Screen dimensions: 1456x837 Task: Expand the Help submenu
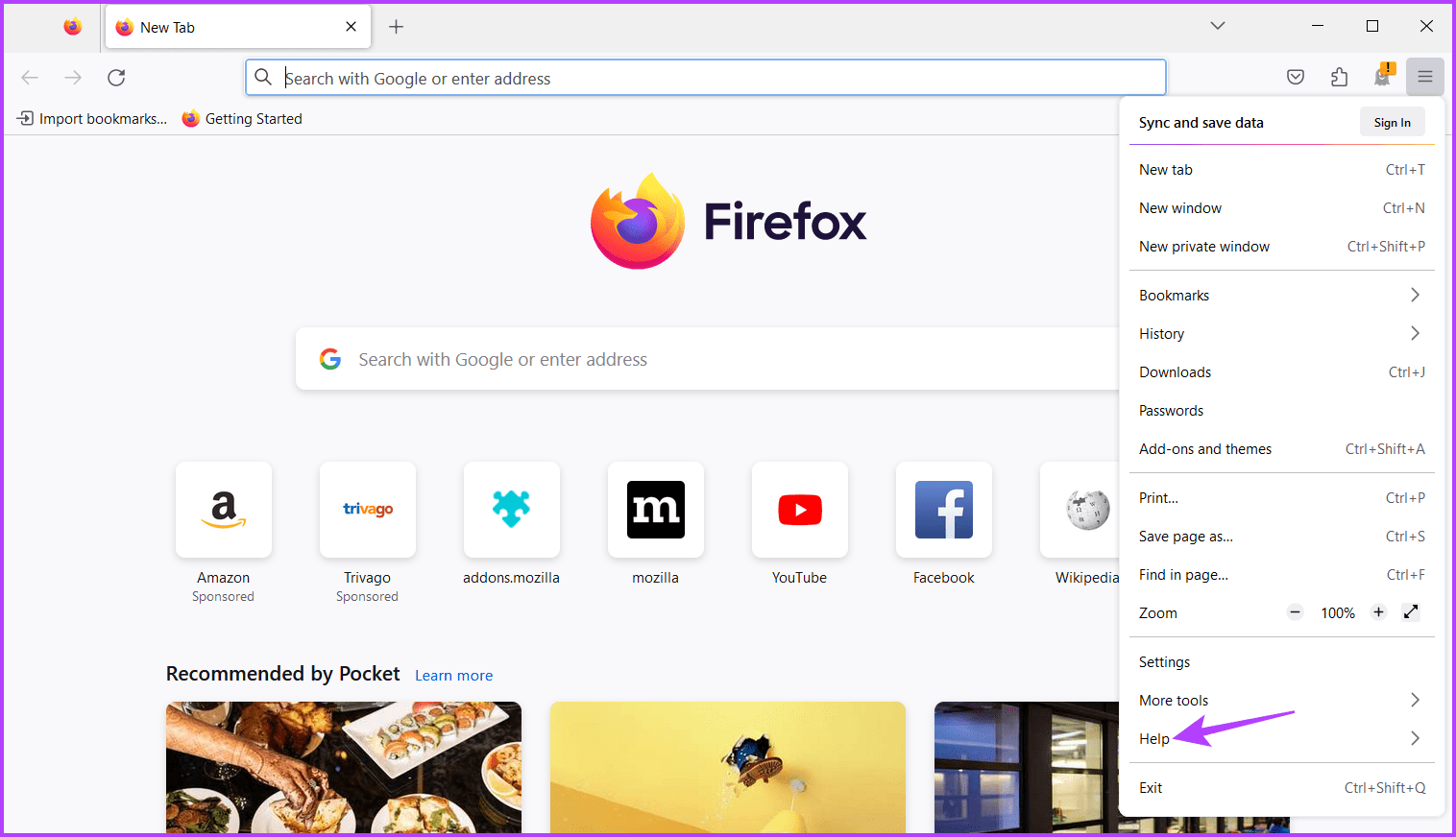pyautogui.click(x=1281, y=739)
